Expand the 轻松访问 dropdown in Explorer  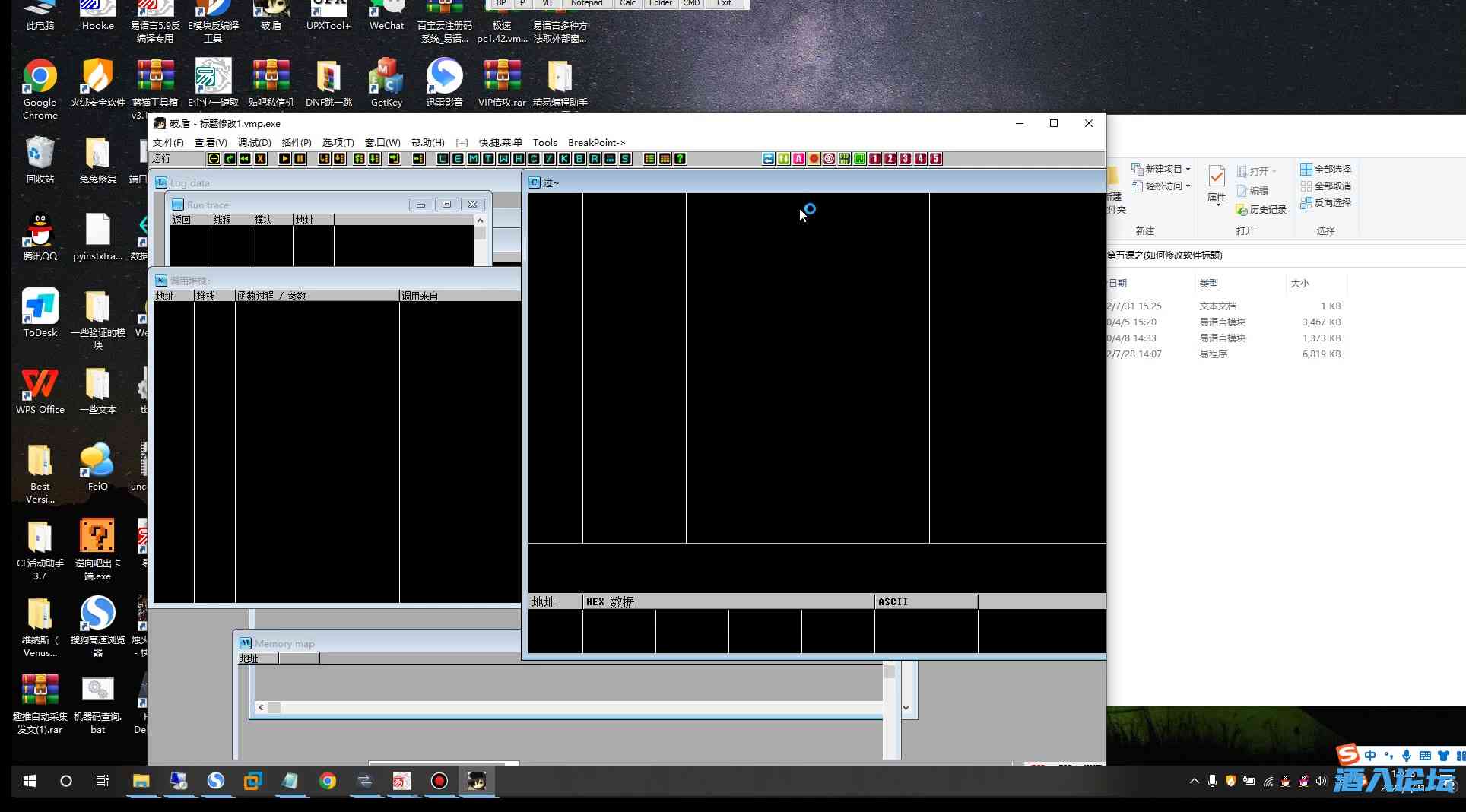pos(1187,186)
